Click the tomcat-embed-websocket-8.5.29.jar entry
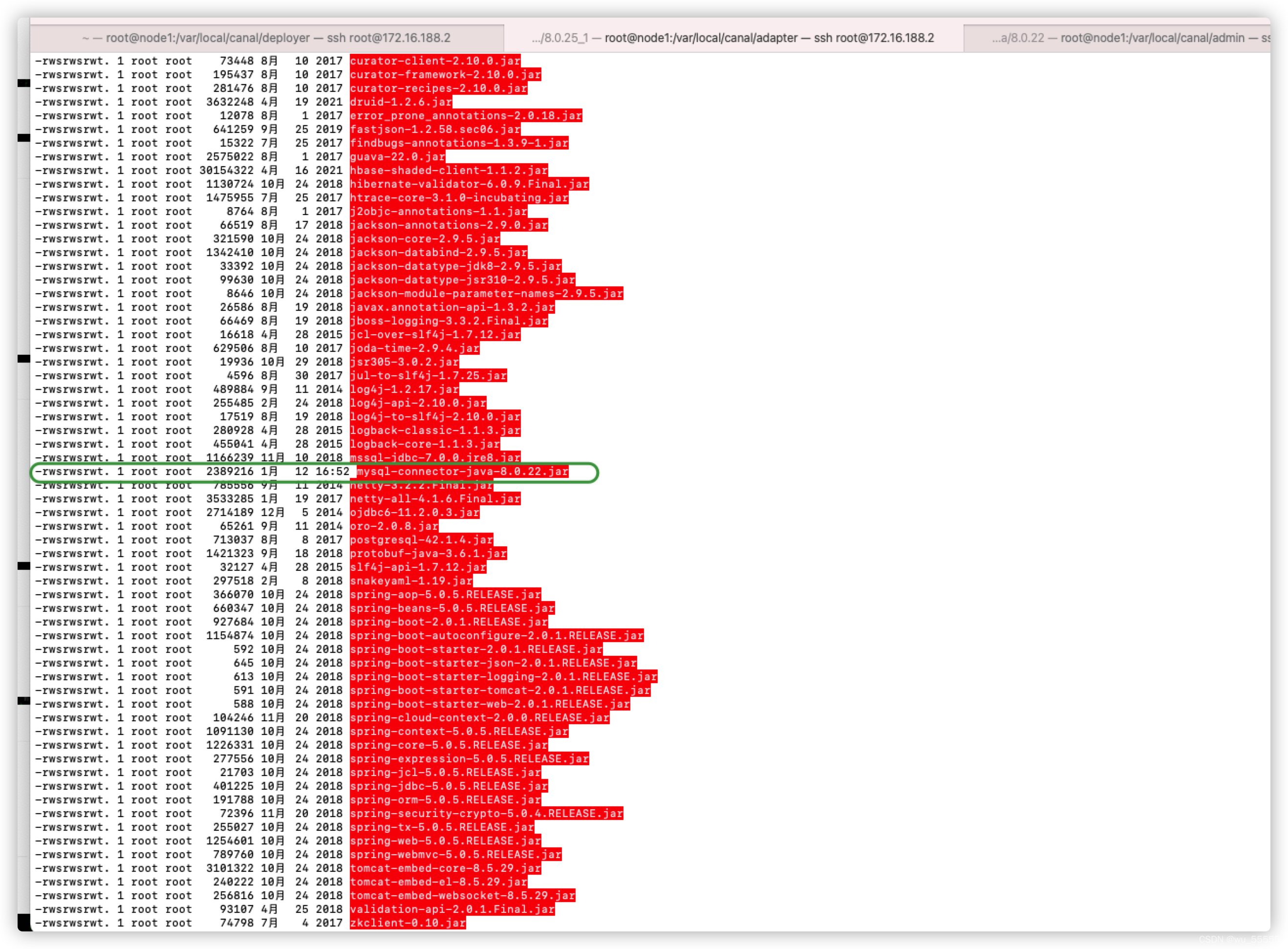Screen dimensions: 1288x949 (x=462, y=896)
